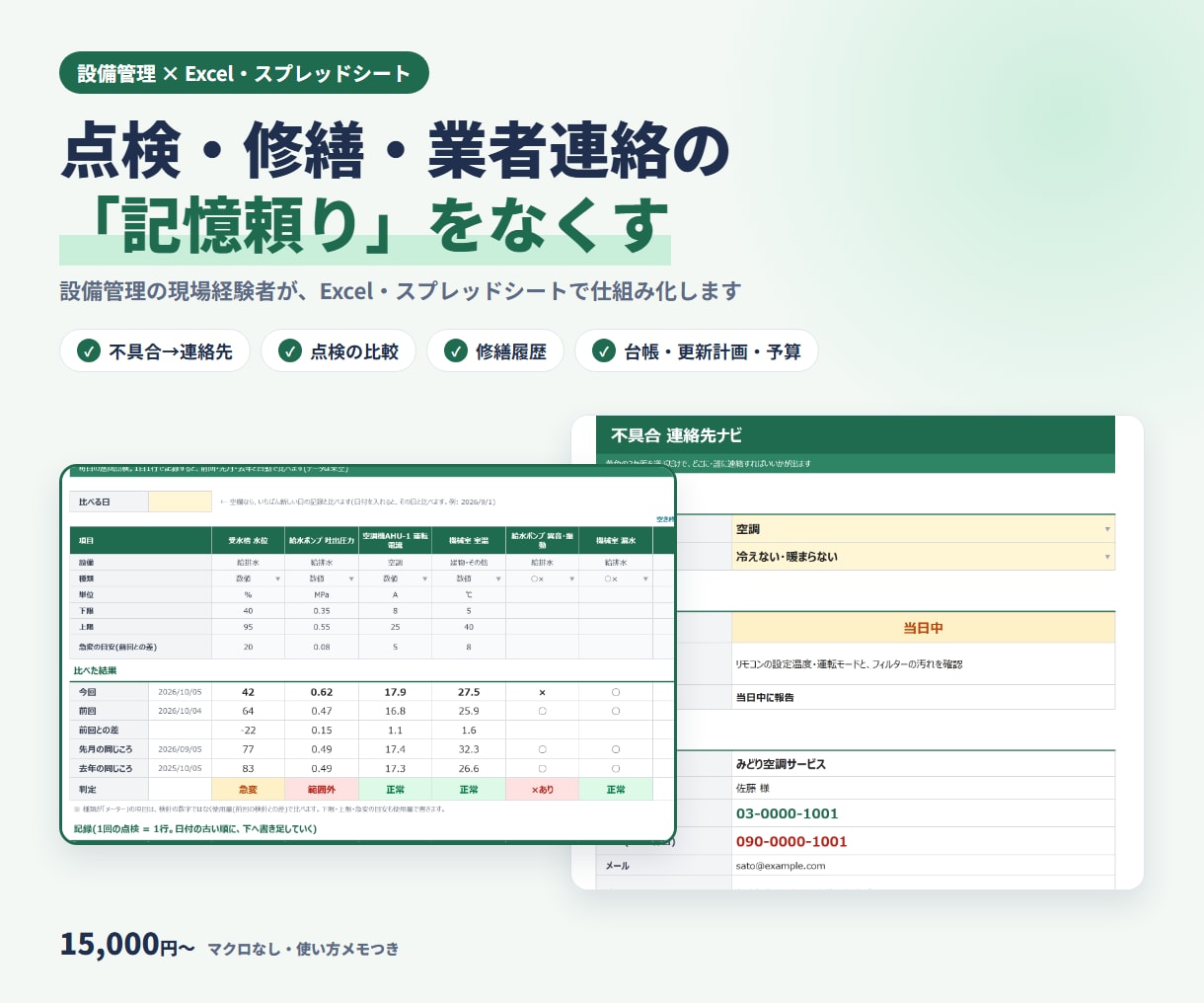The image size is (1204, 1003).
Task: Click 今回 value 0.62 cell
Action: [x=322, y=692]
